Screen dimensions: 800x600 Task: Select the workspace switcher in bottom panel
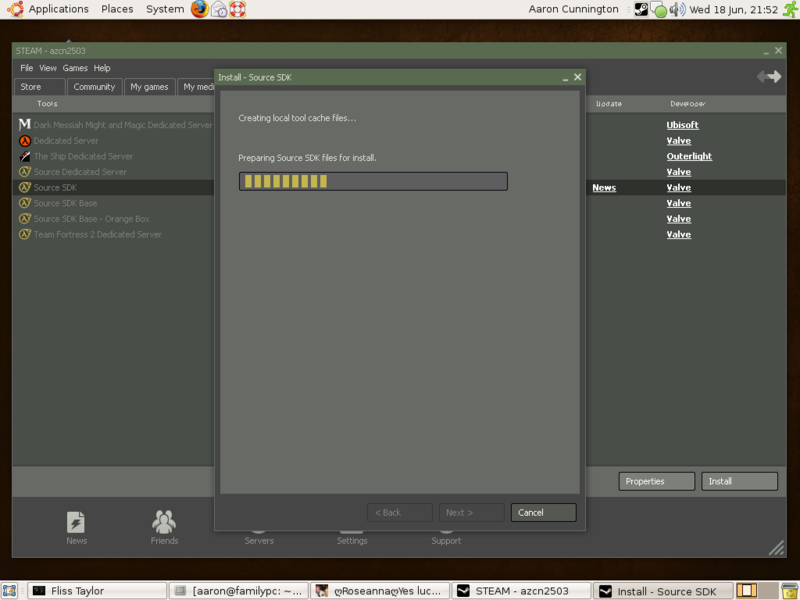tap(757, 590)
